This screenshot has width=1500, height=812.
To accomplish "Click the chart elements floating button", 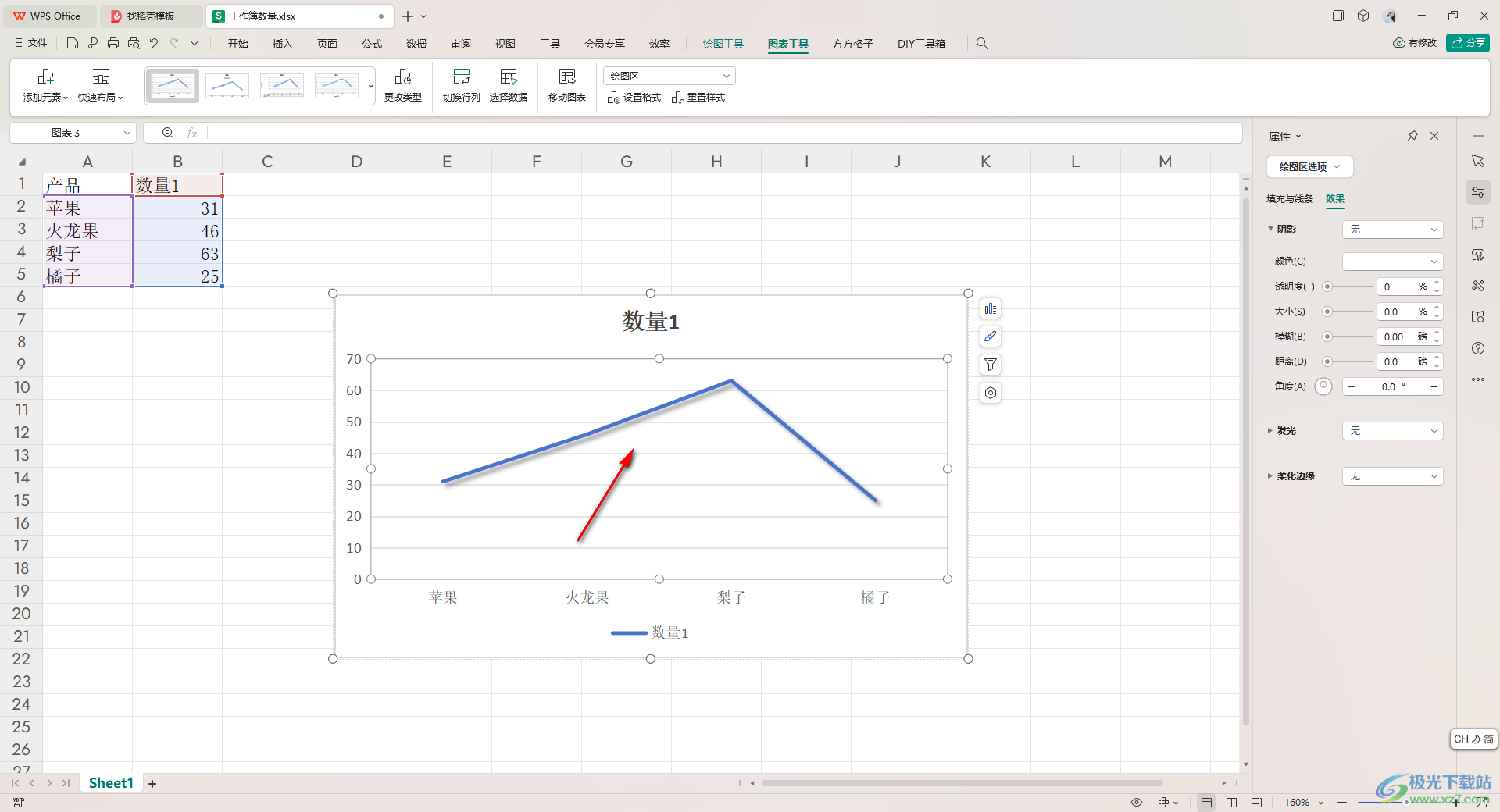I will click(991, 309).
